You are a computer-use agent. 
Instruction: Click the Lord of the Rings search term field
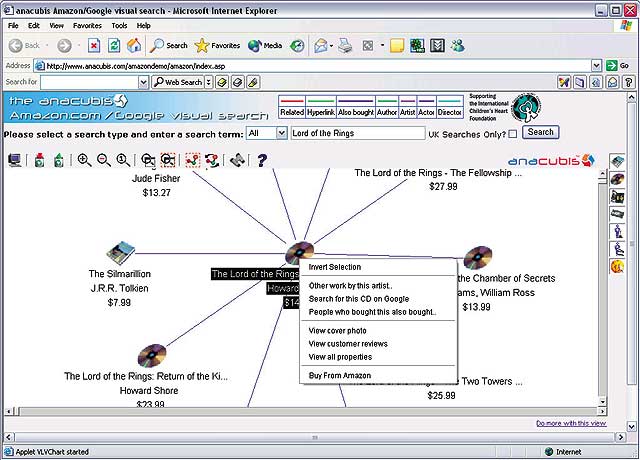[x=358, y=133]
